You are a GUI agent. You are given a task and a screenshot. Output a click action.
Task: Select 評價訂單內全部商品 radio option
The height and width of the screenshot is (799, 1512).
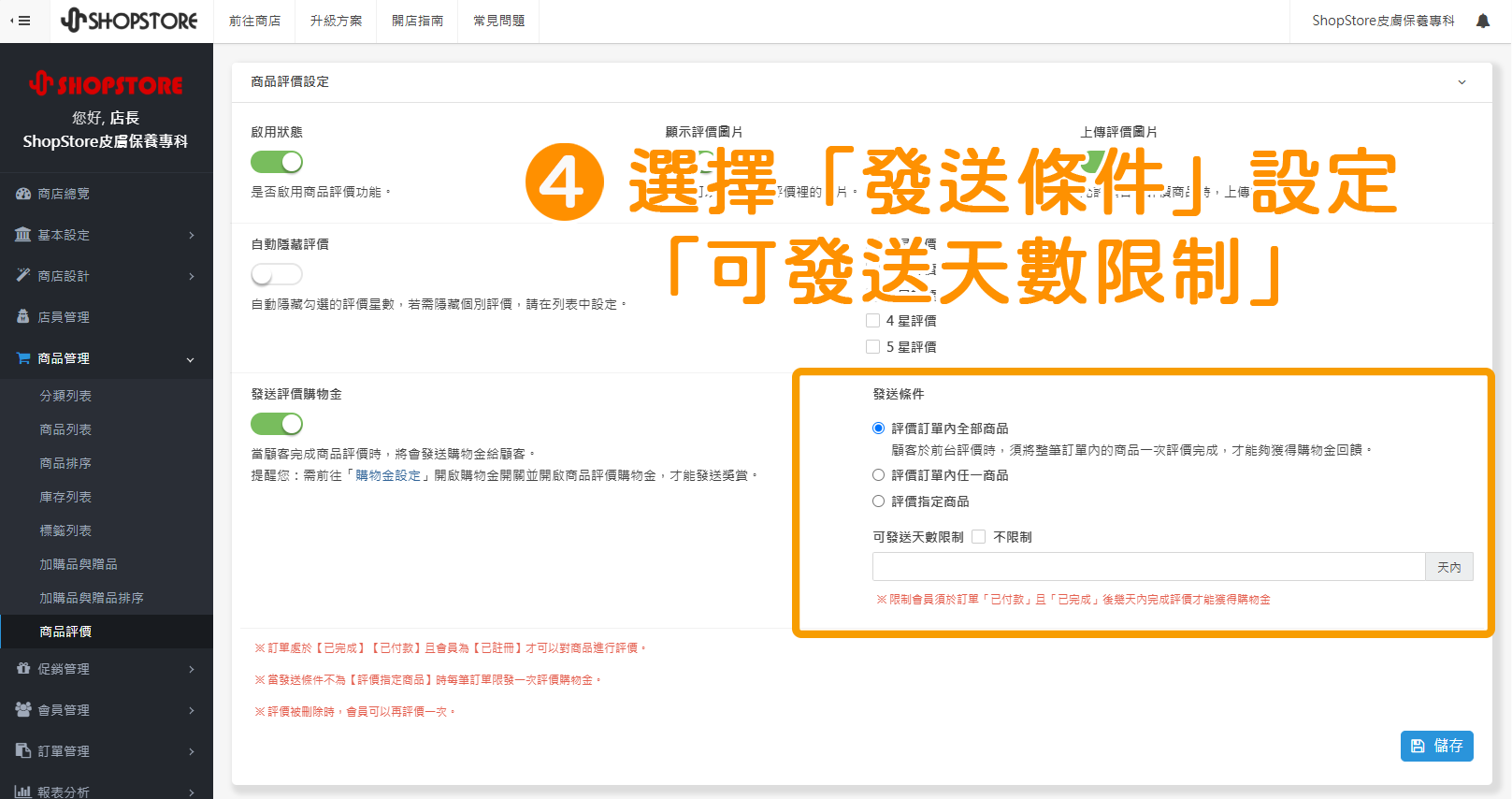pos(878,429)
